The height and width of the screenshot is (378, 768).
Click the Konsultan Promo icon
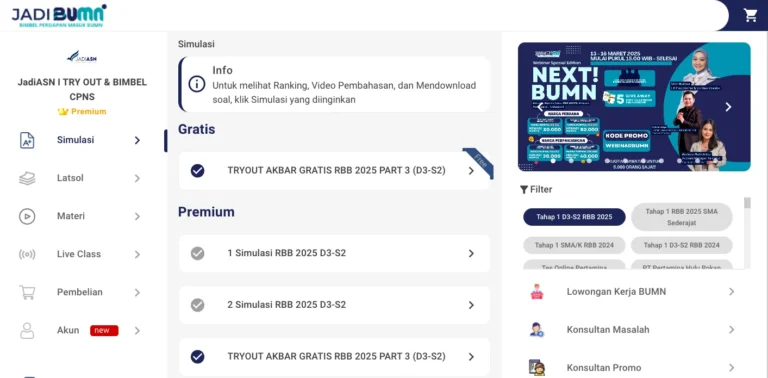coord(537,368)
